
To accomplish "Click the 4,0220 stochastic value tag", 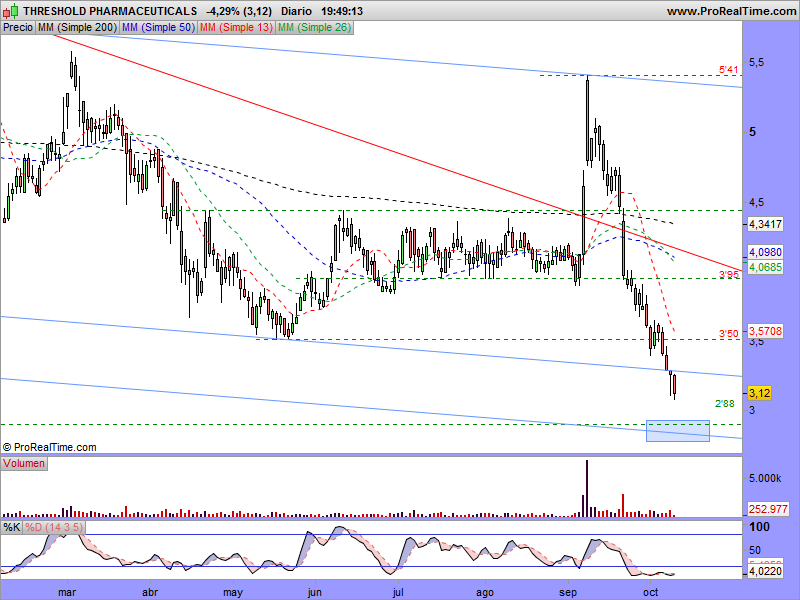I will 765,571.
